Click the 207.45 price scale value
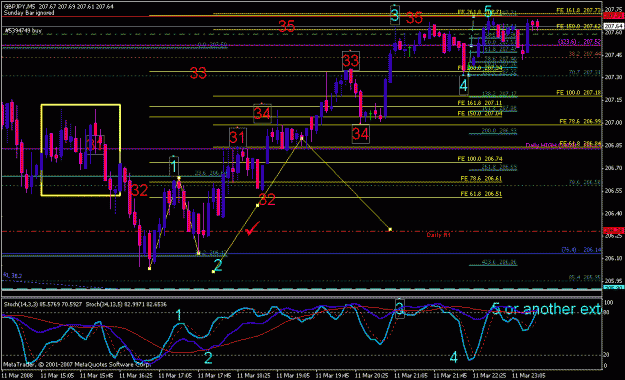This screenshot has height=380, width=625. pyautogui.click(x=613, y=55)
